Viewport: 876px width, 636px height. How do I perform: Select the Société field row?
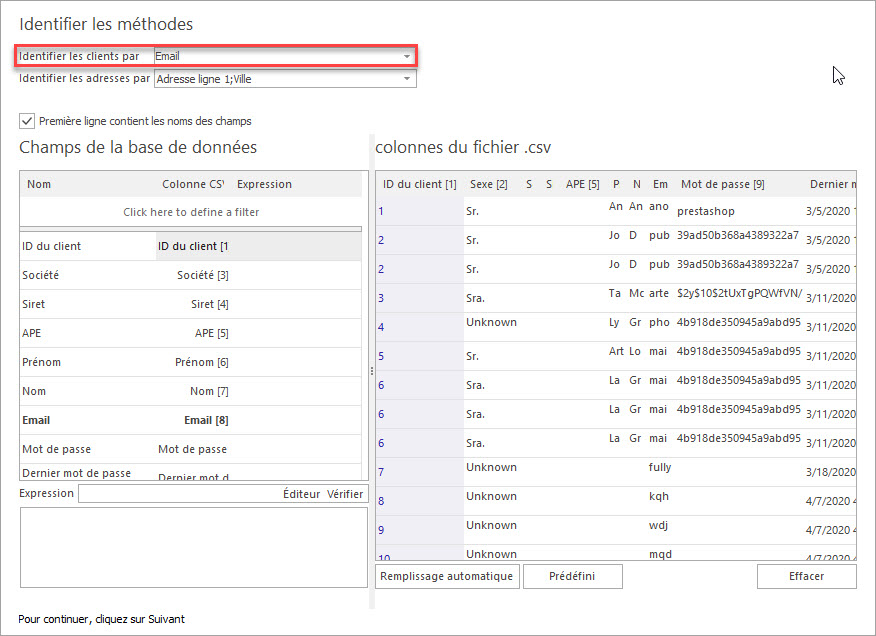(x=191, y=275)
